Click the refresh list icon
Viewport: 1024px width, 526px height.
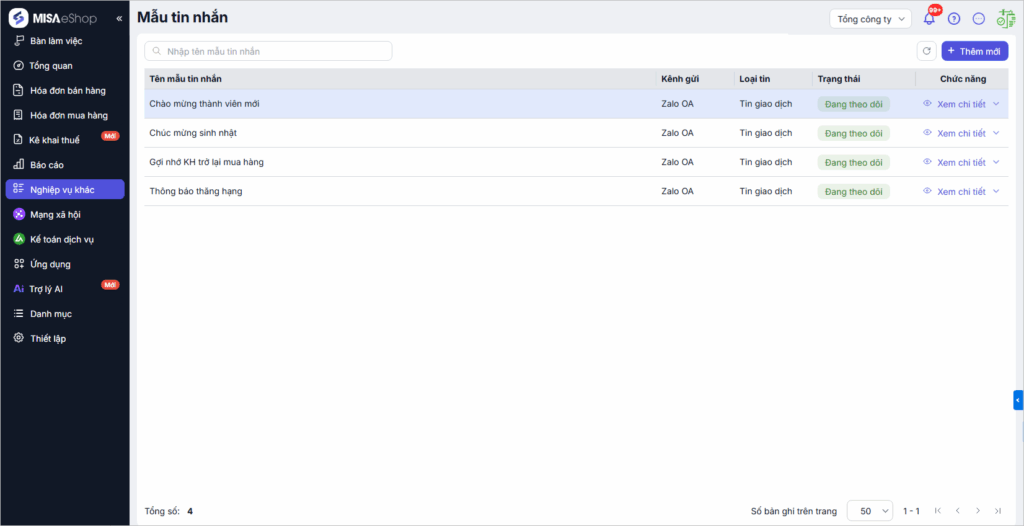(927, 51)
